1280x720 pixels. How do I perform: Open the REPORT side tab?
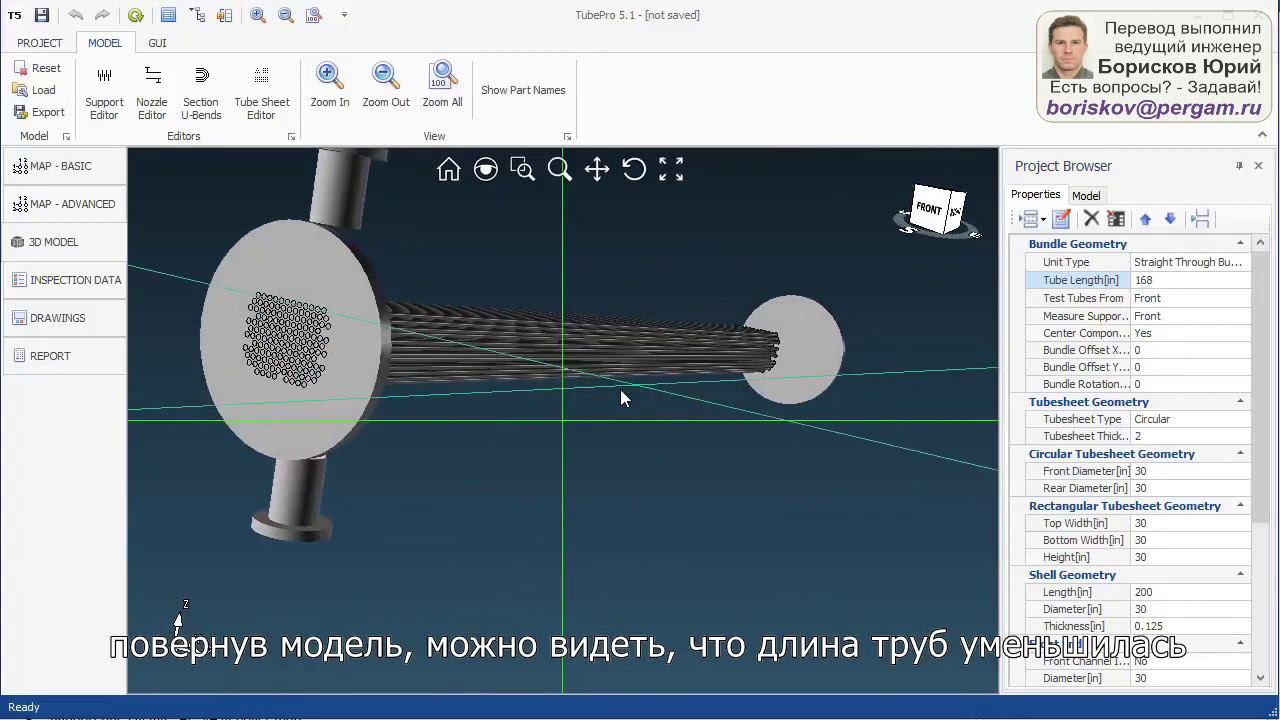[64, 356]
